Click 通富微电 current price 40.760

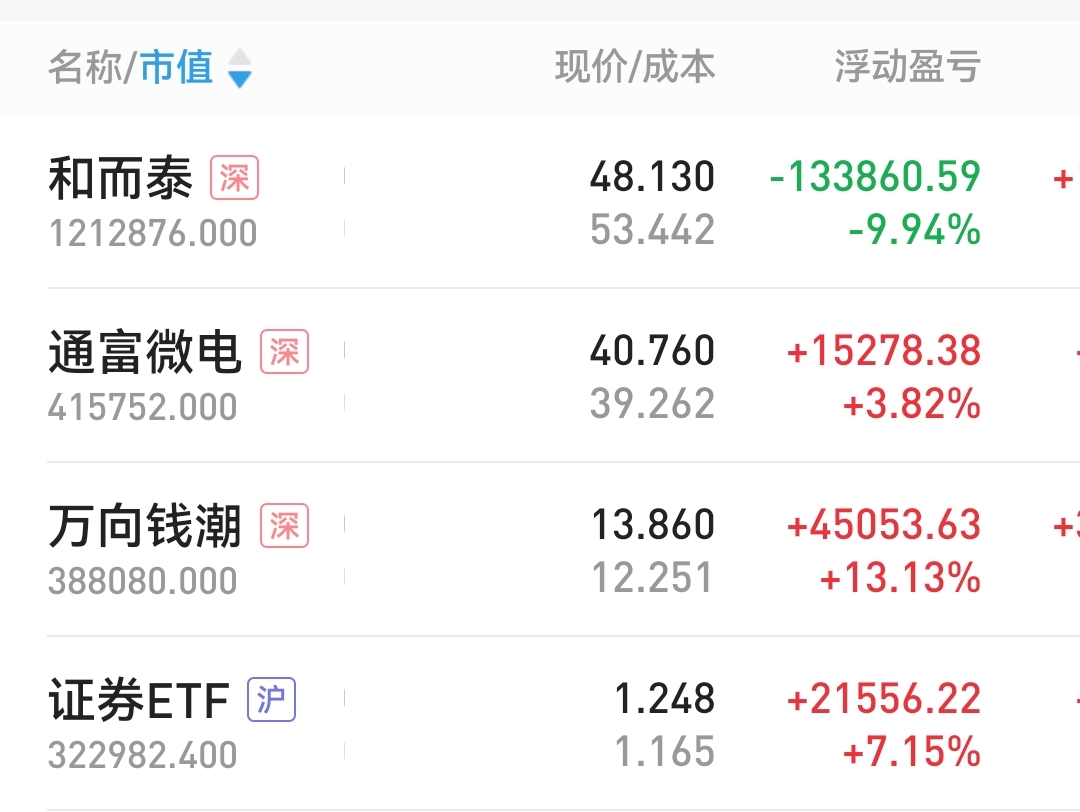click(x=652, y=351)
